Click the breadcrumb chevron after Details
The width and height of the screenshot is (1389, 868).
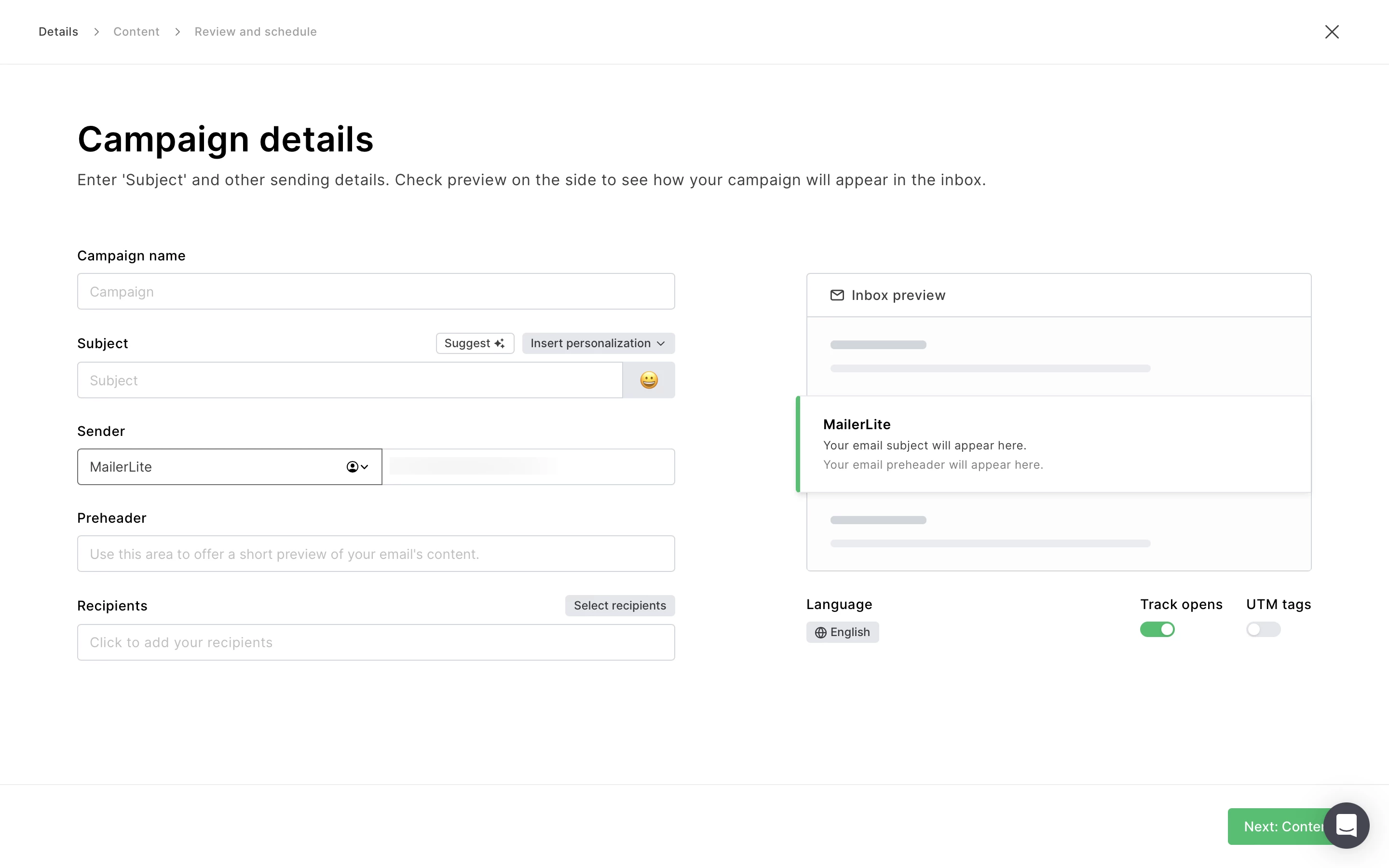point(96,31)
